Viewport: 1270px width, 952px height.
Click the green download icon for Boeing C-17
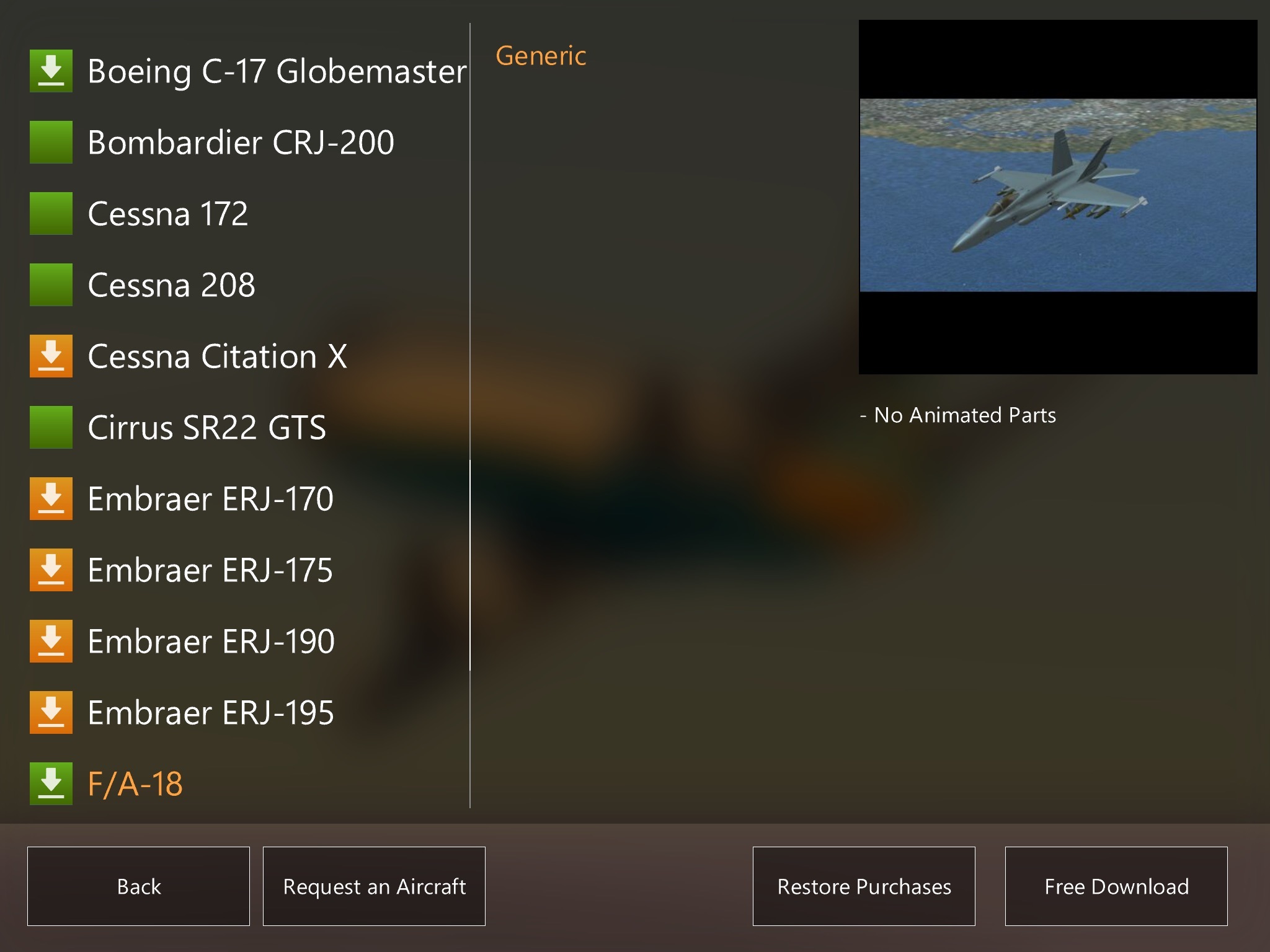click(51, 71)
